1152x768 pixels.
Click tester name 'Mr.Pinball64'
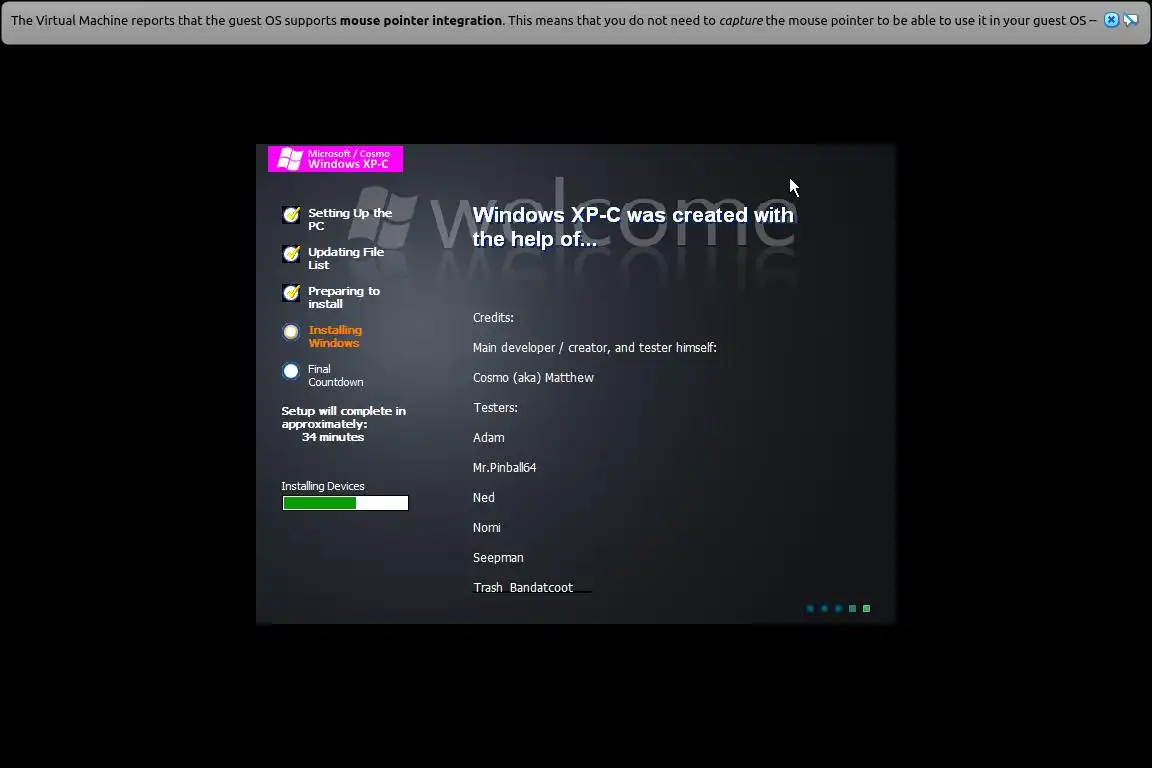point(504,467)
